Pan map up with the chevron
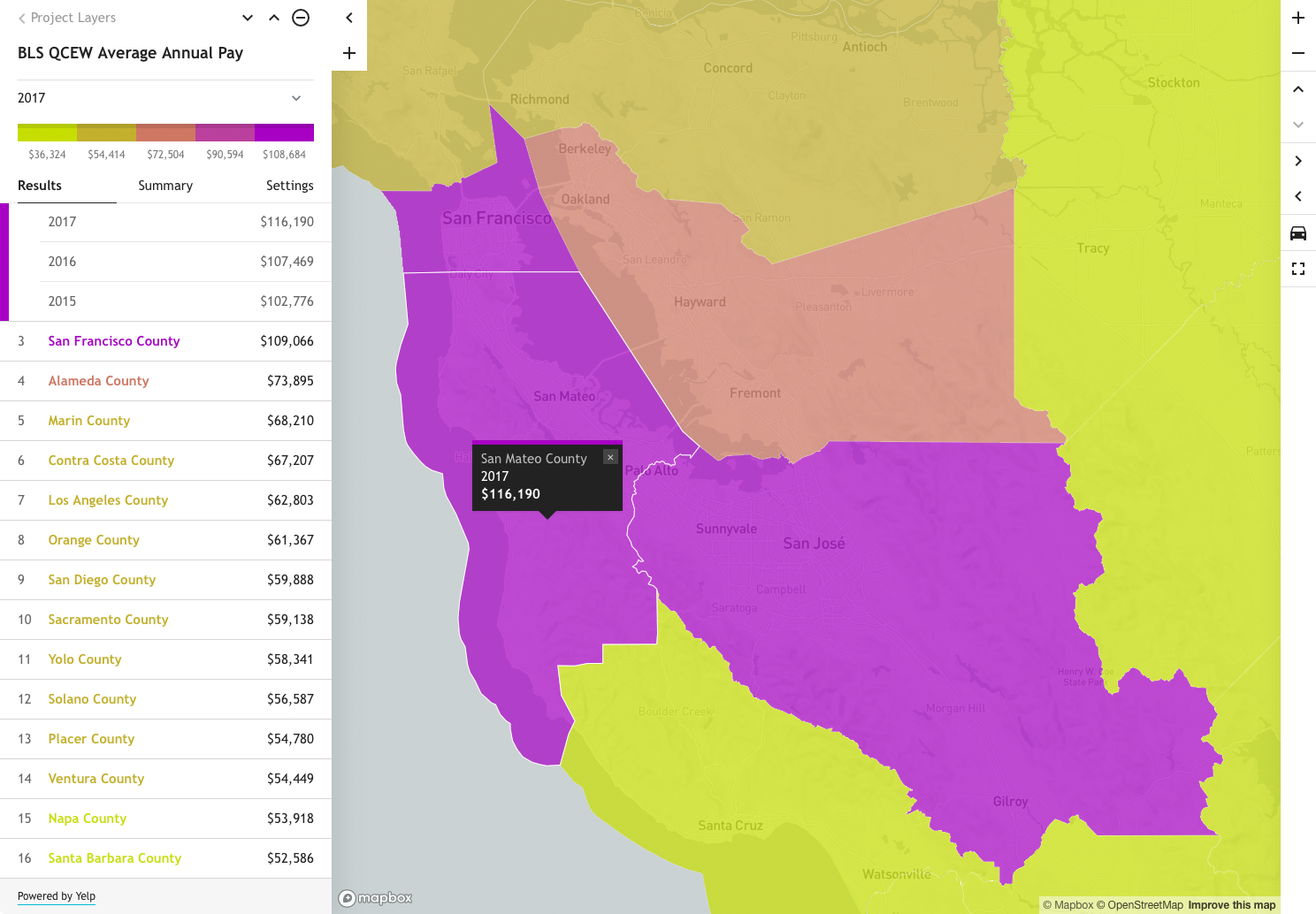This screenshot has height=914, width=1316. 1298,89
